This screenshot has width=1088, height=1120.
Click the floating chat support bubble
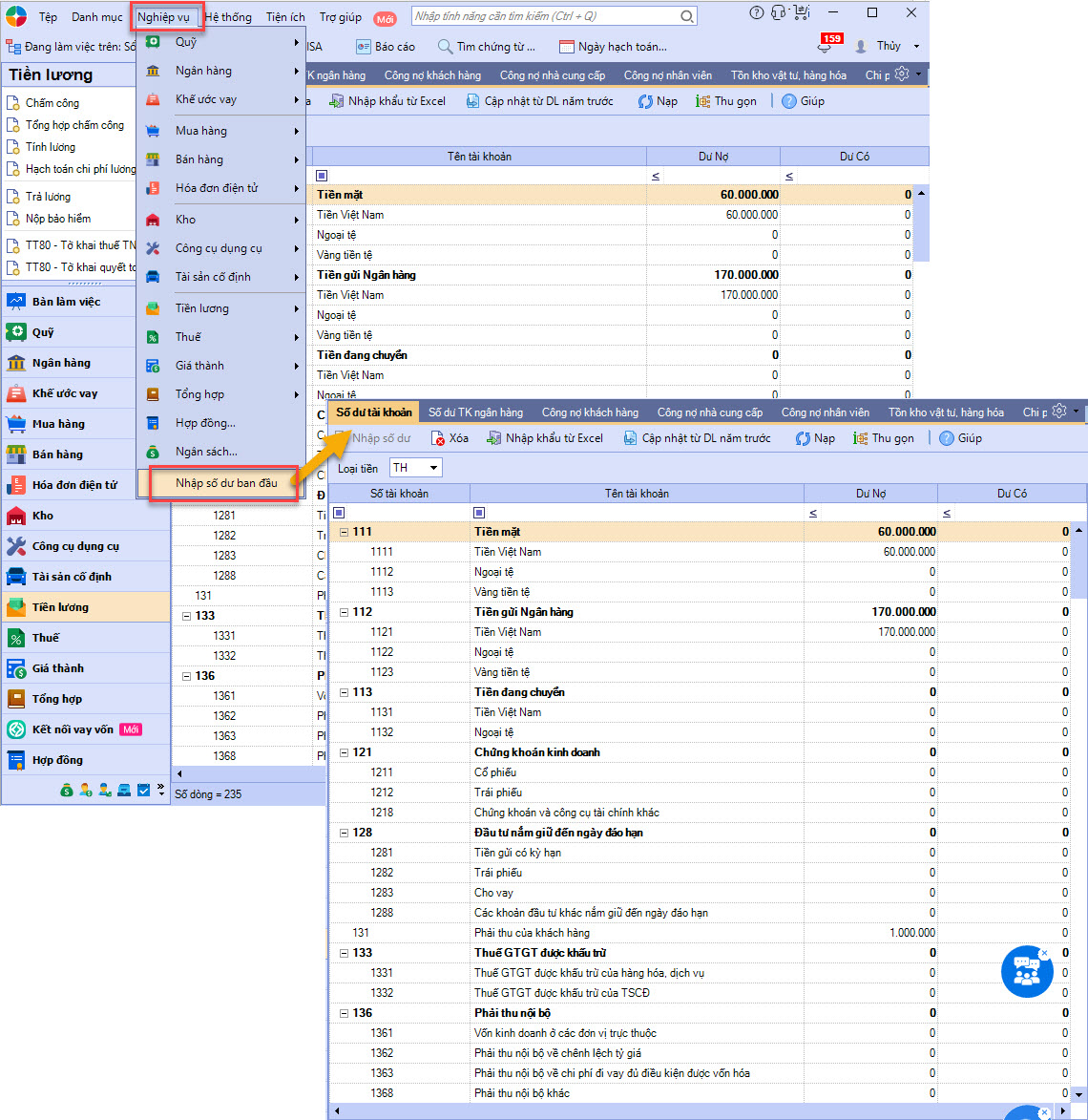pyautogui.click(x=1027, y=971)
